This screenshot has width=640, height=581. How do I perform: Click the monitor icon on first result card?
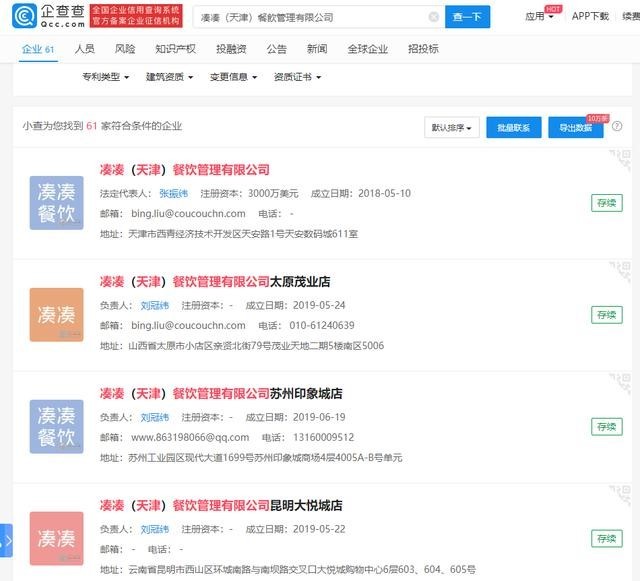(x=620, y=159)
